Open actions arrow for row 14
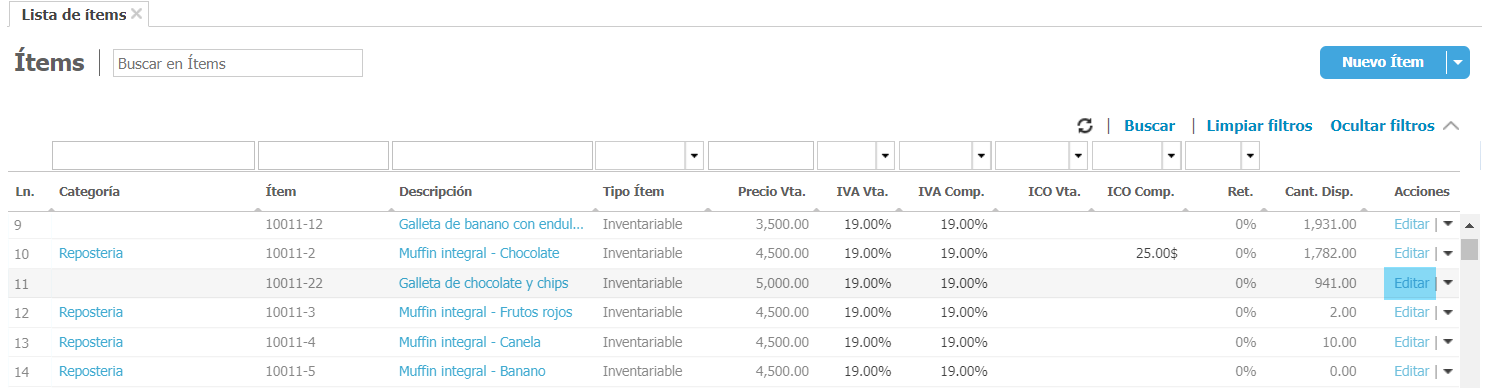This screenshot has width=1492, height=388. pos(1448,371)
